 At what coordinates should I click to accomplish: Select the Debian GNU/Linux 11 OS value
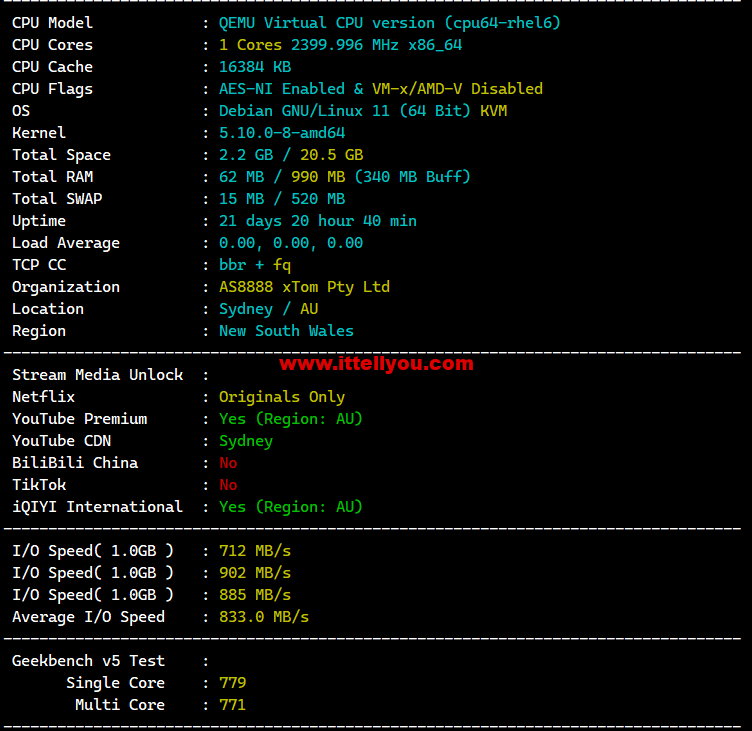[305, 111]
